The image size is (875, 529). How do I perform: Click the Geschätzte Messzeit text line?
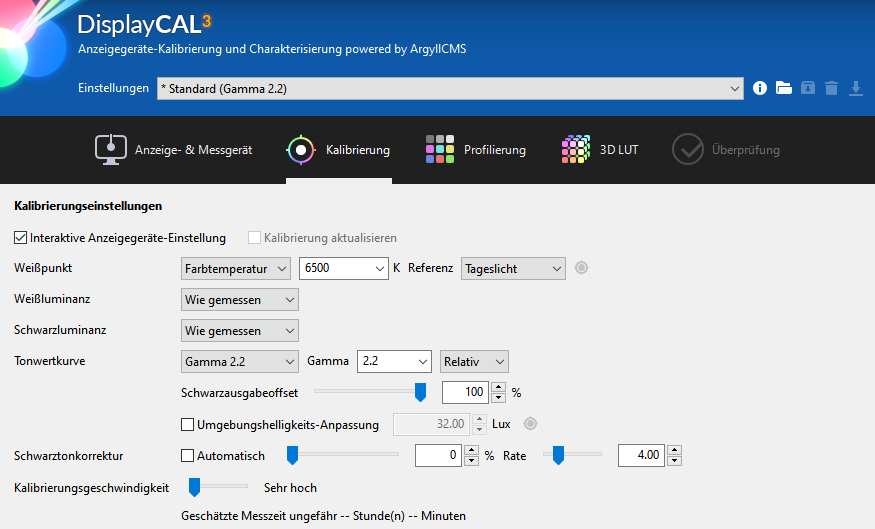pyautogui.click(x=323, y=516)
